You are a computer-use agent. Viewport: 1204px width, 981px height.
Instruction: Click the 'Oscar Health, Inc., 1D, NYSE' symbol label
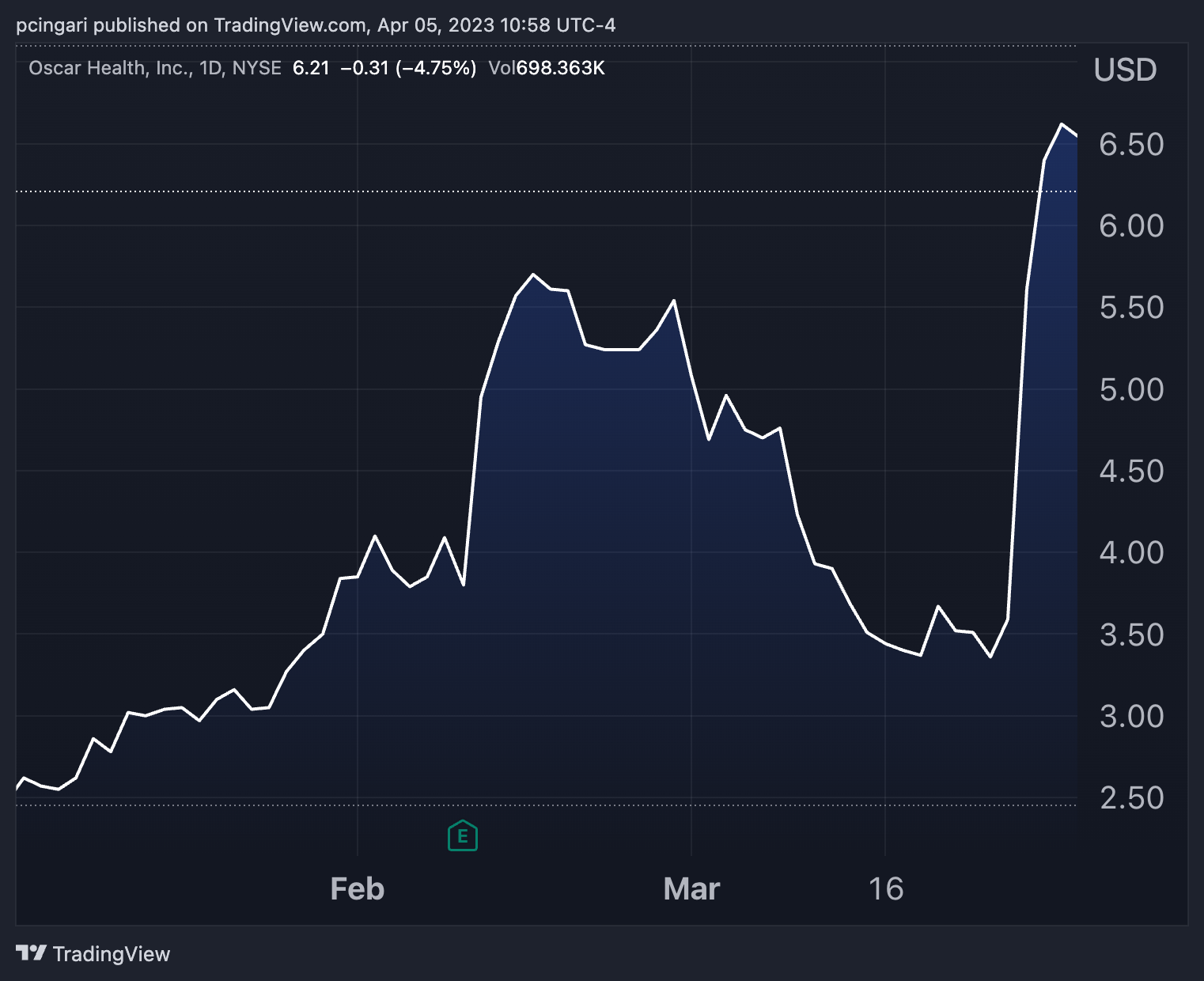point(155,68)
